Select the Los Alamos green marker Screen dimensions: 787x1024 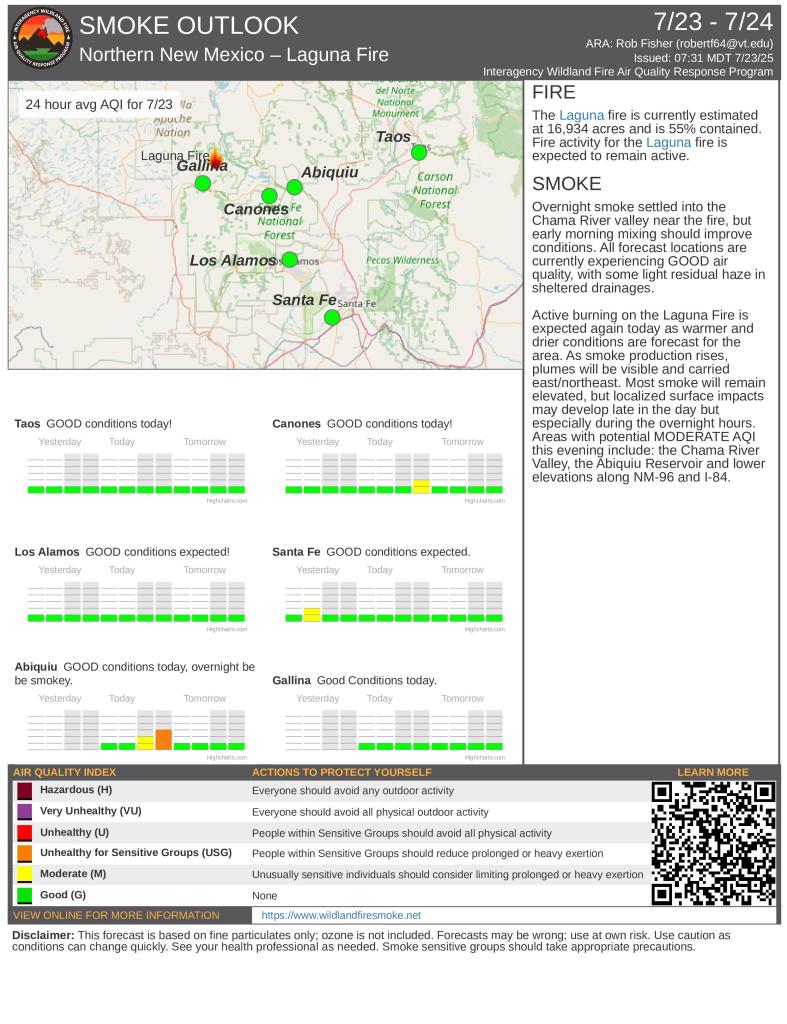[289, 260]
